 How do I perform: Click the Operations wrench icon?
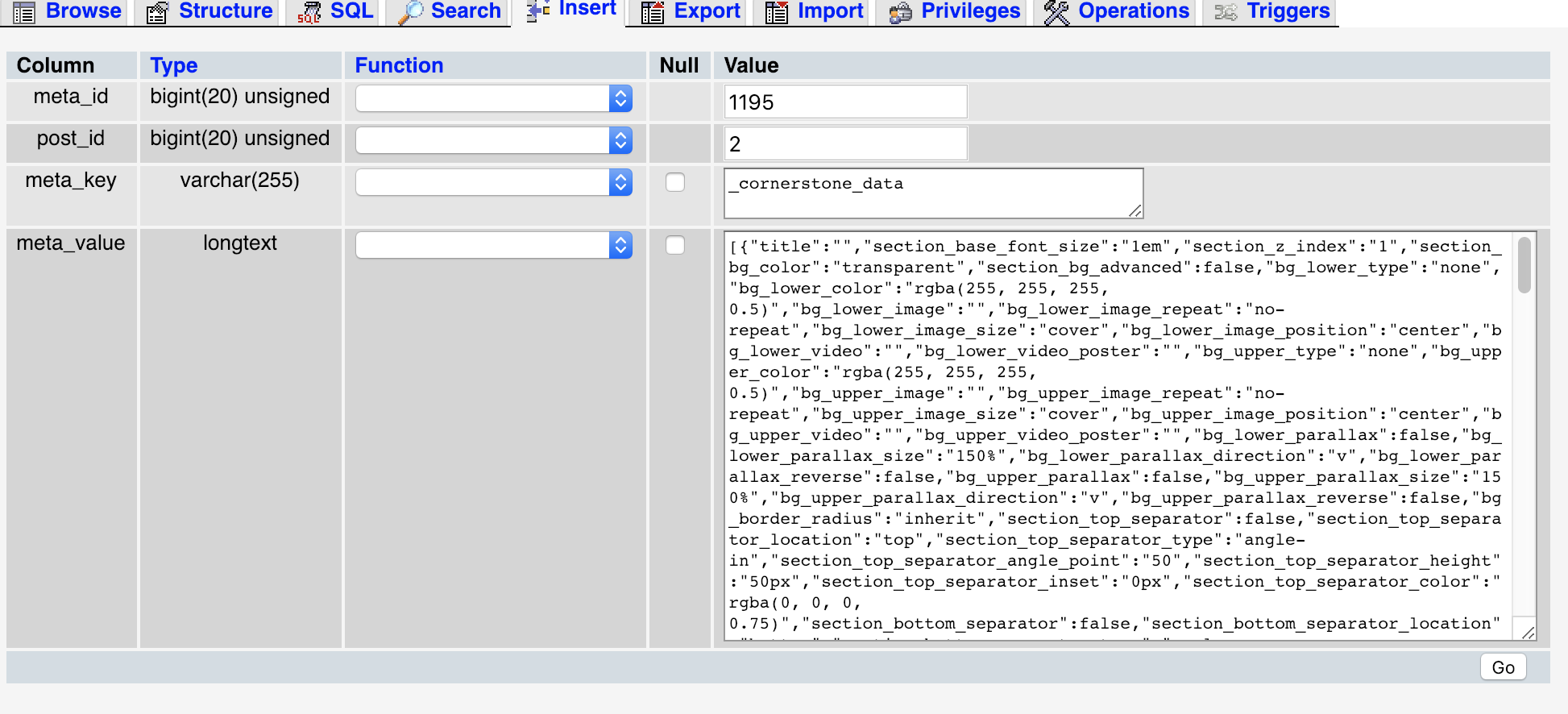(1056, 13)
